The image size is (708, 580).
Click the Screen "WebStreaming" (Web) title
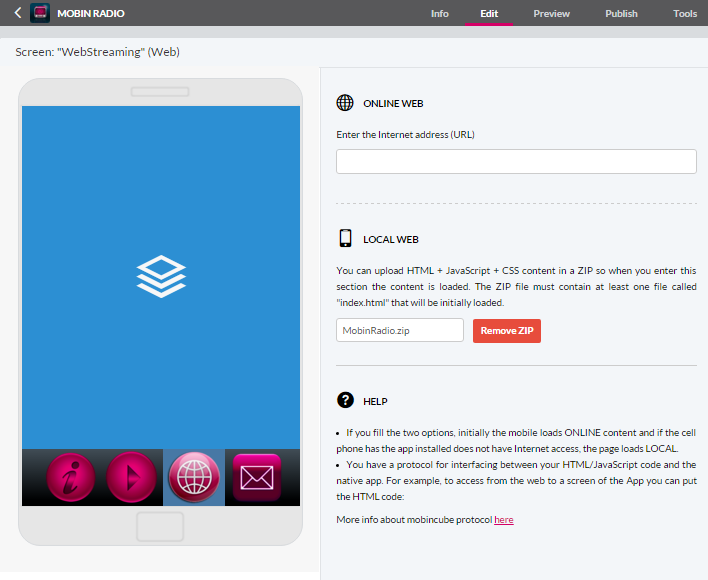coord(98,52)
